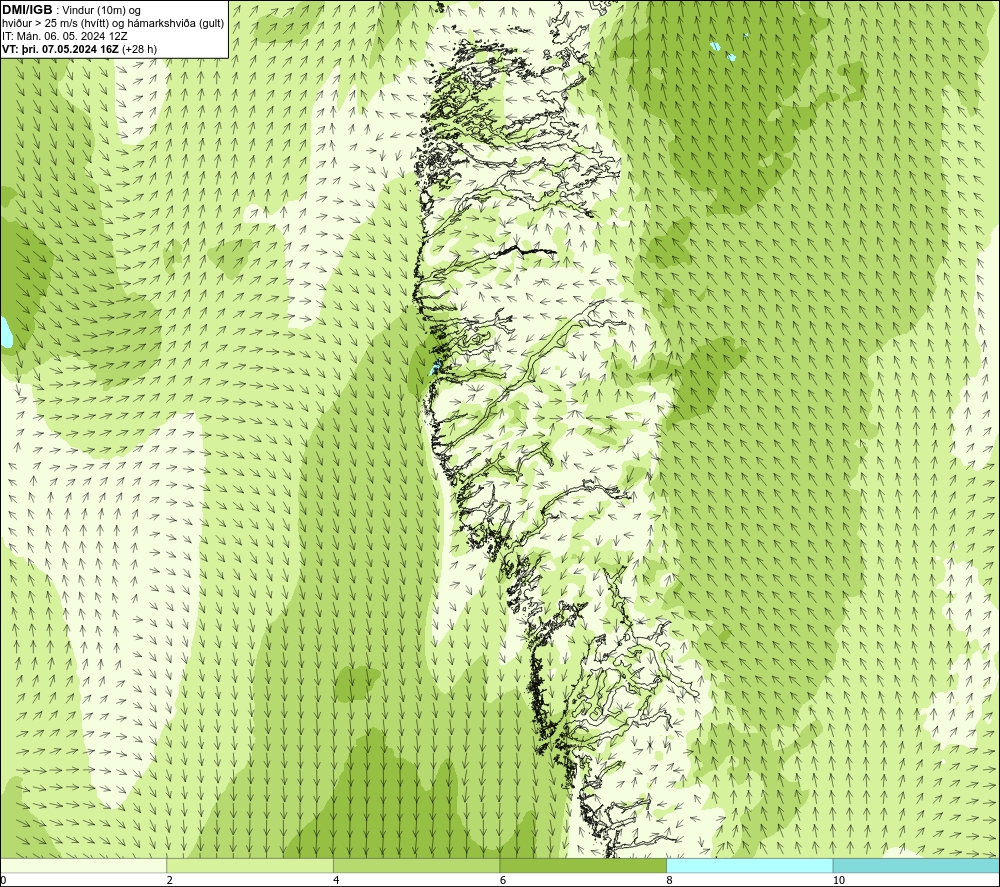Choose the 6–8 m/s dark green legend band
Image resolution: width=1000 pixels, height=887 pixels.
[x=583, y=865]
